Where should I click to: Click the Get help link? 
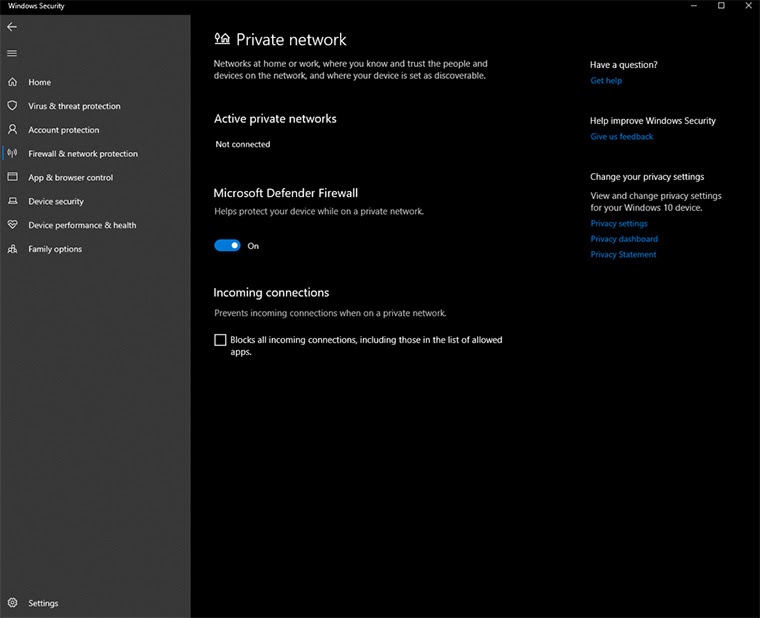point(606,80)
